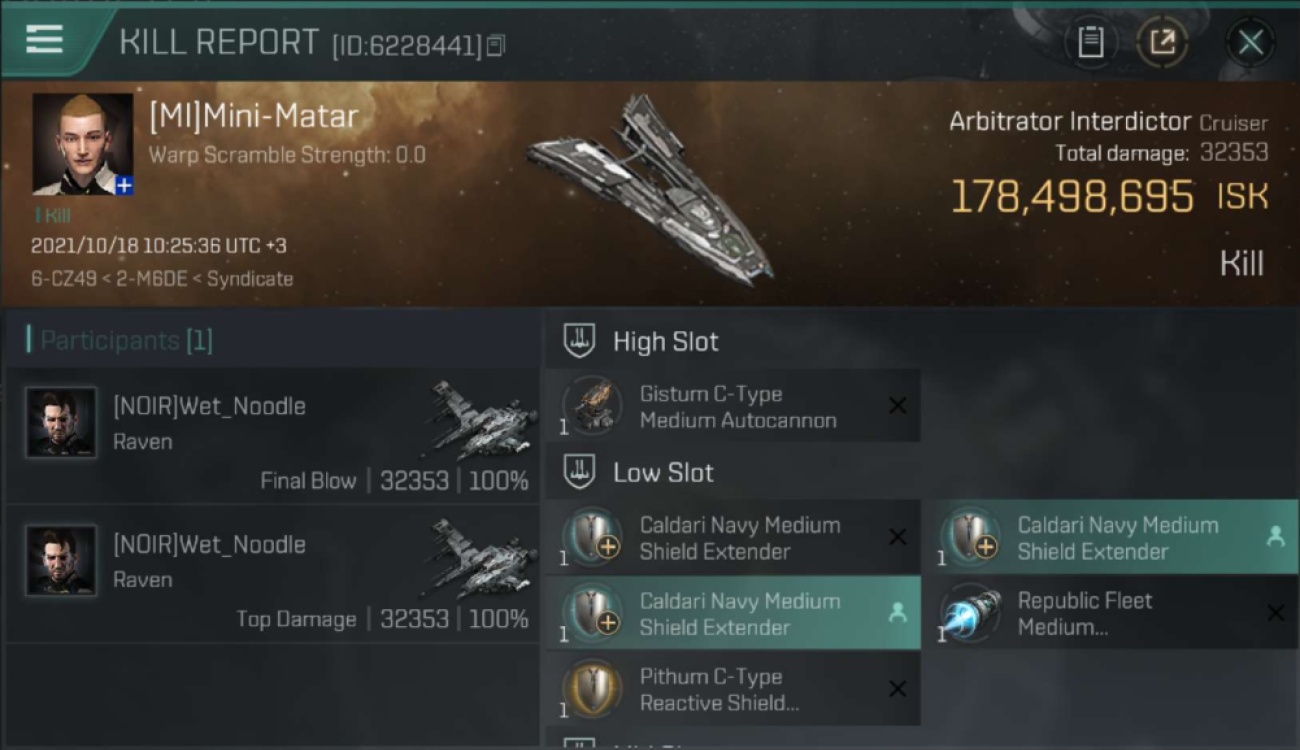Expand the Participants [1] header
The height and width of the screenshot is (750, 1300).
pos(120,340)
